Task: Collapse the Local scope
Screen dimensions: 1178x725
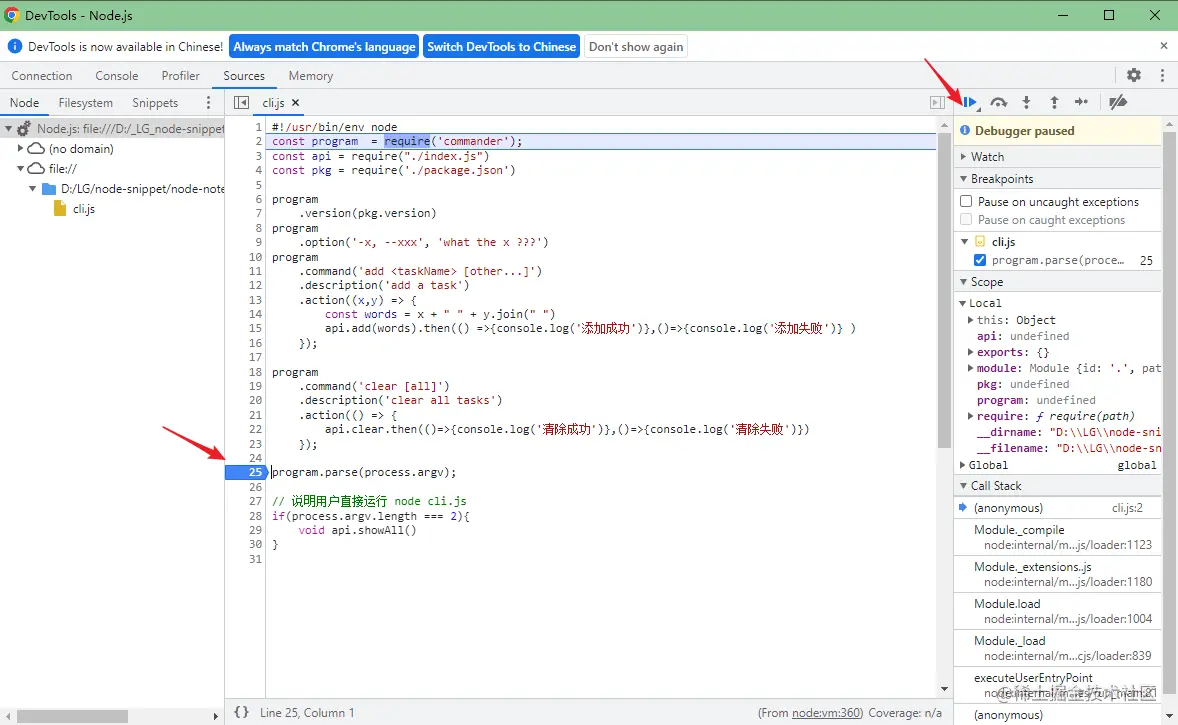Action: coord(962,303)
